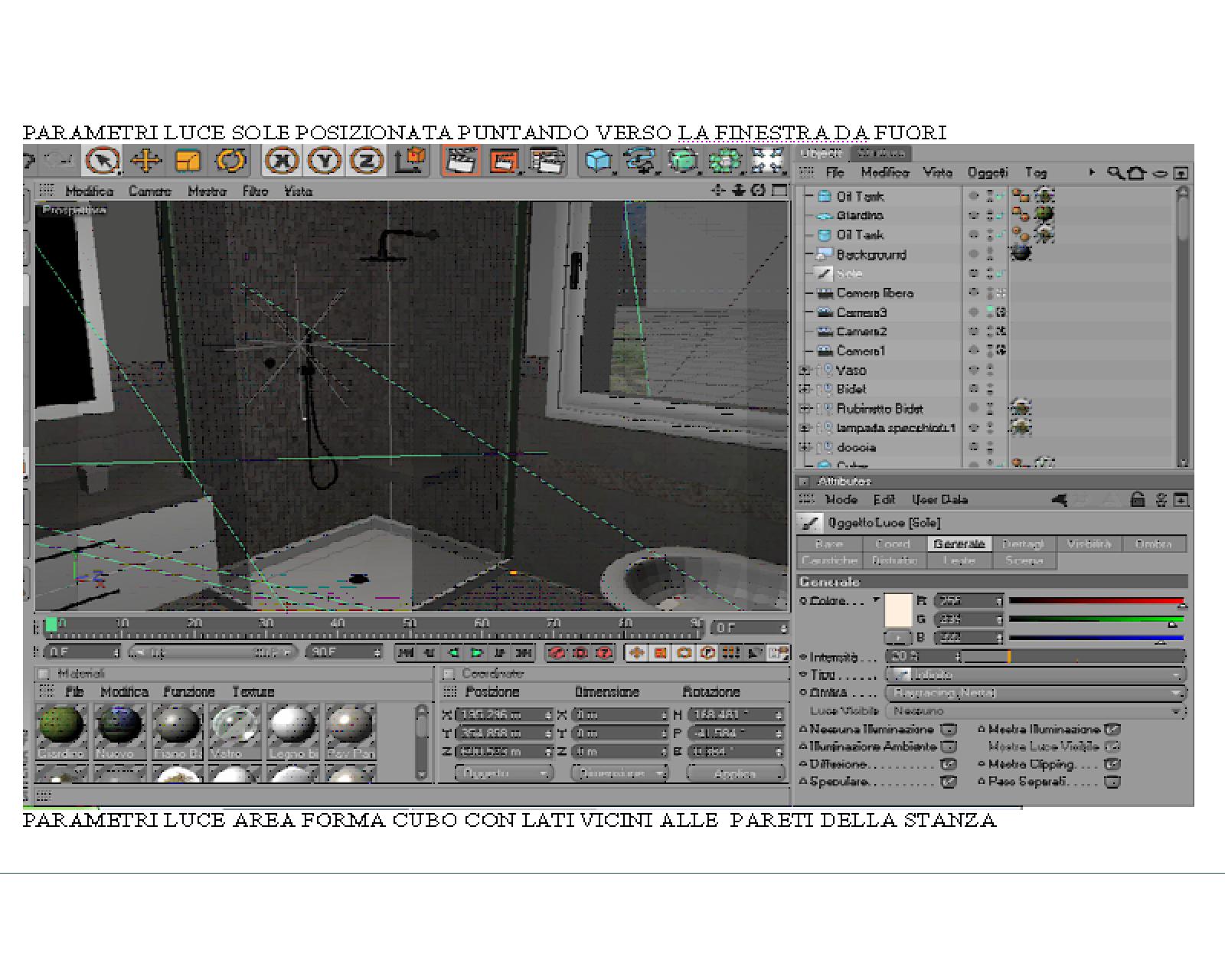Toggle the Mostra Illuminazione checkbox
Viewport: 1225px width, 980px height.
pos(1112,730)
